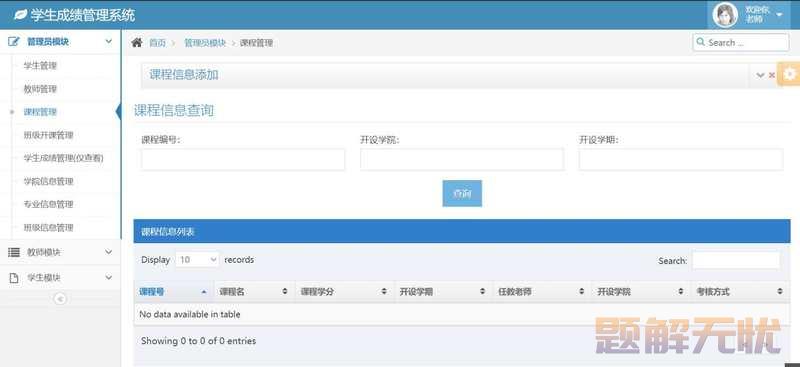Sort table by 课程名 column
Screen dimensions: 800x367
point(254,292)
